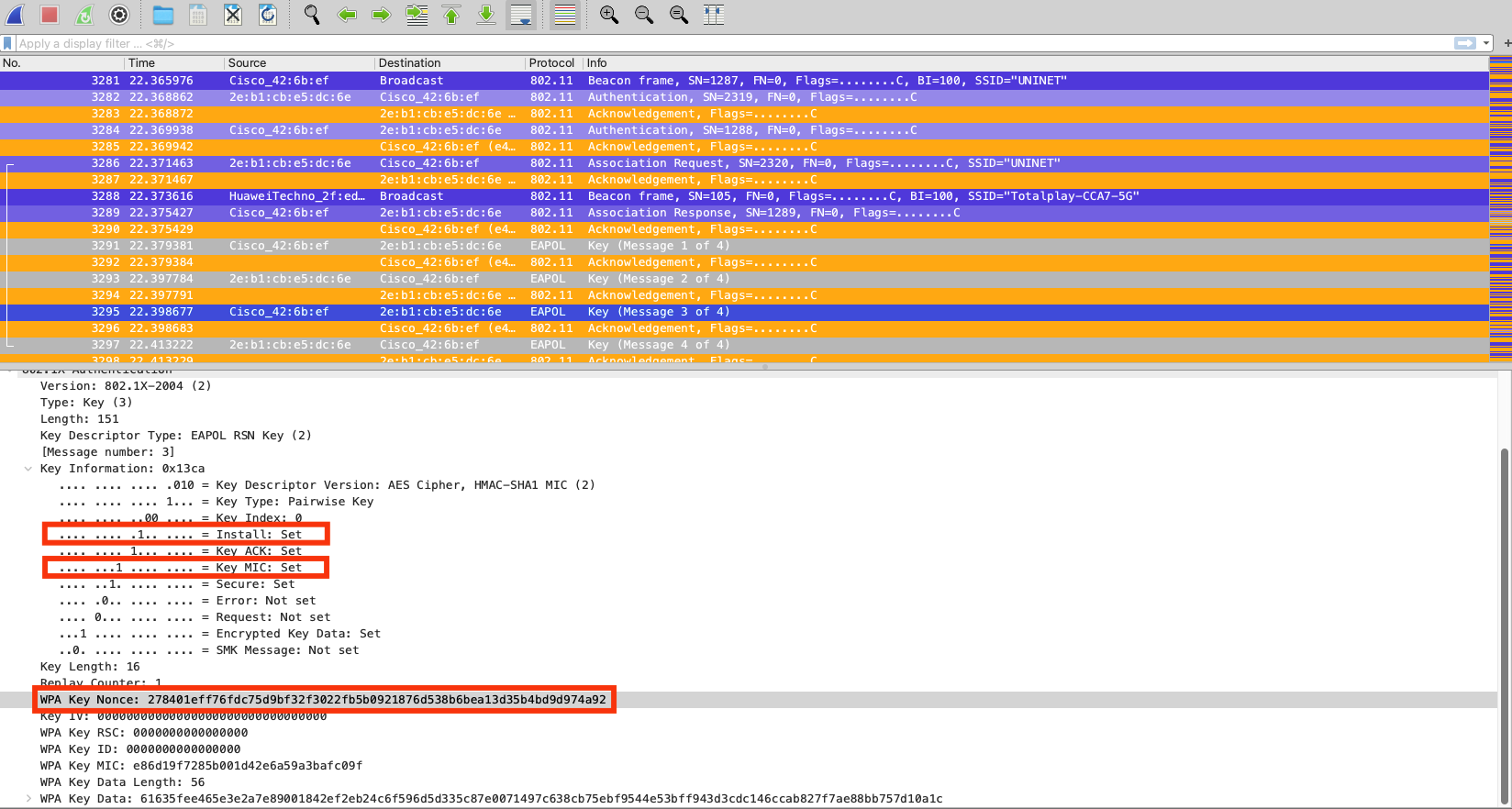Screen dimensions: 1512x809
Task: Toggle auto-scroll during live capture
Action: (521, 15)
